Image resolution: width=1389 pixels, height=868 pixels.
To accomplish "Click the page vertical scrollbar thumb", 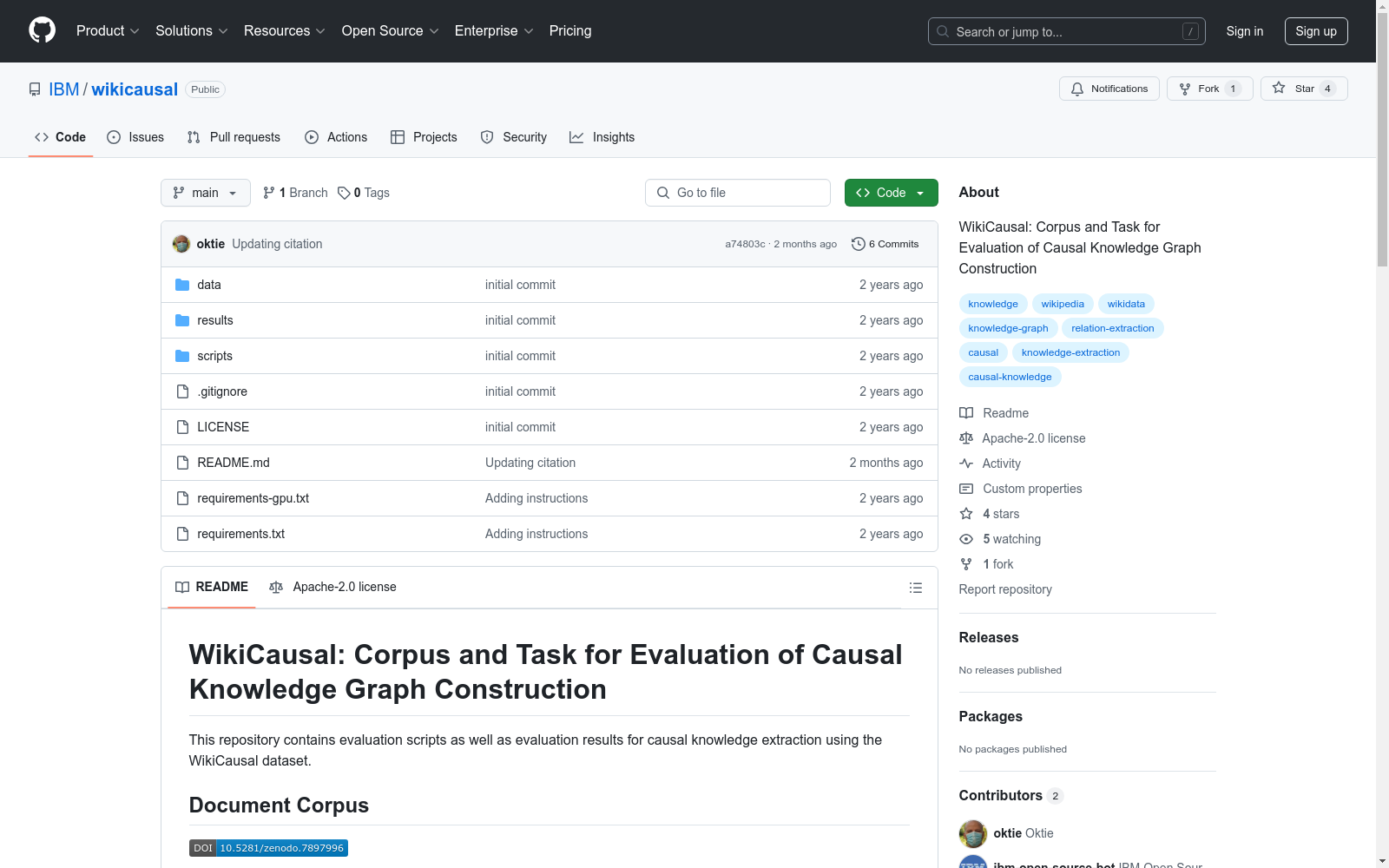I will point(1382,139).
